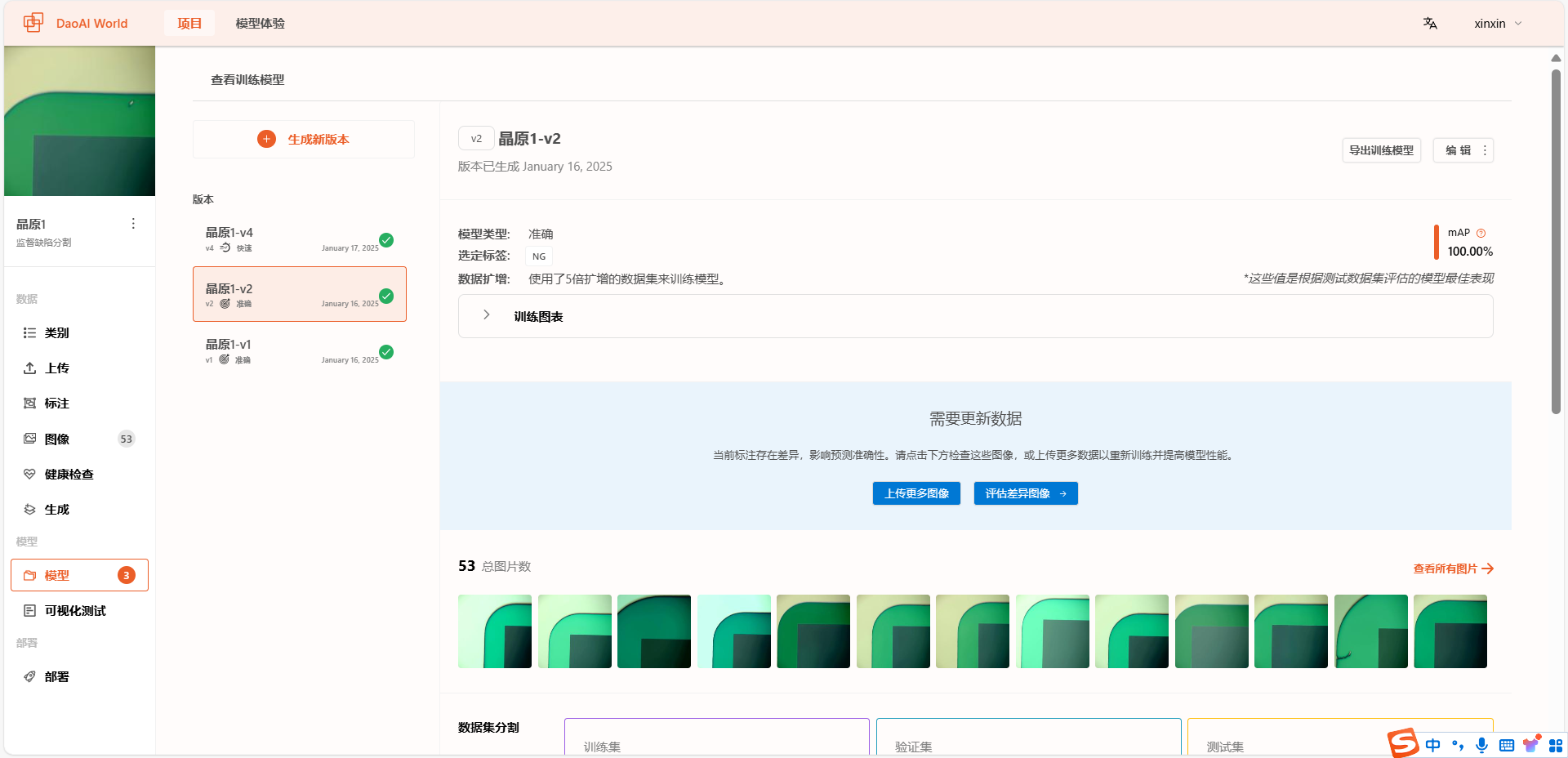Select 模型 in the sidebar
This screenshot has height=758, width=1568.
tap(79, 575)
